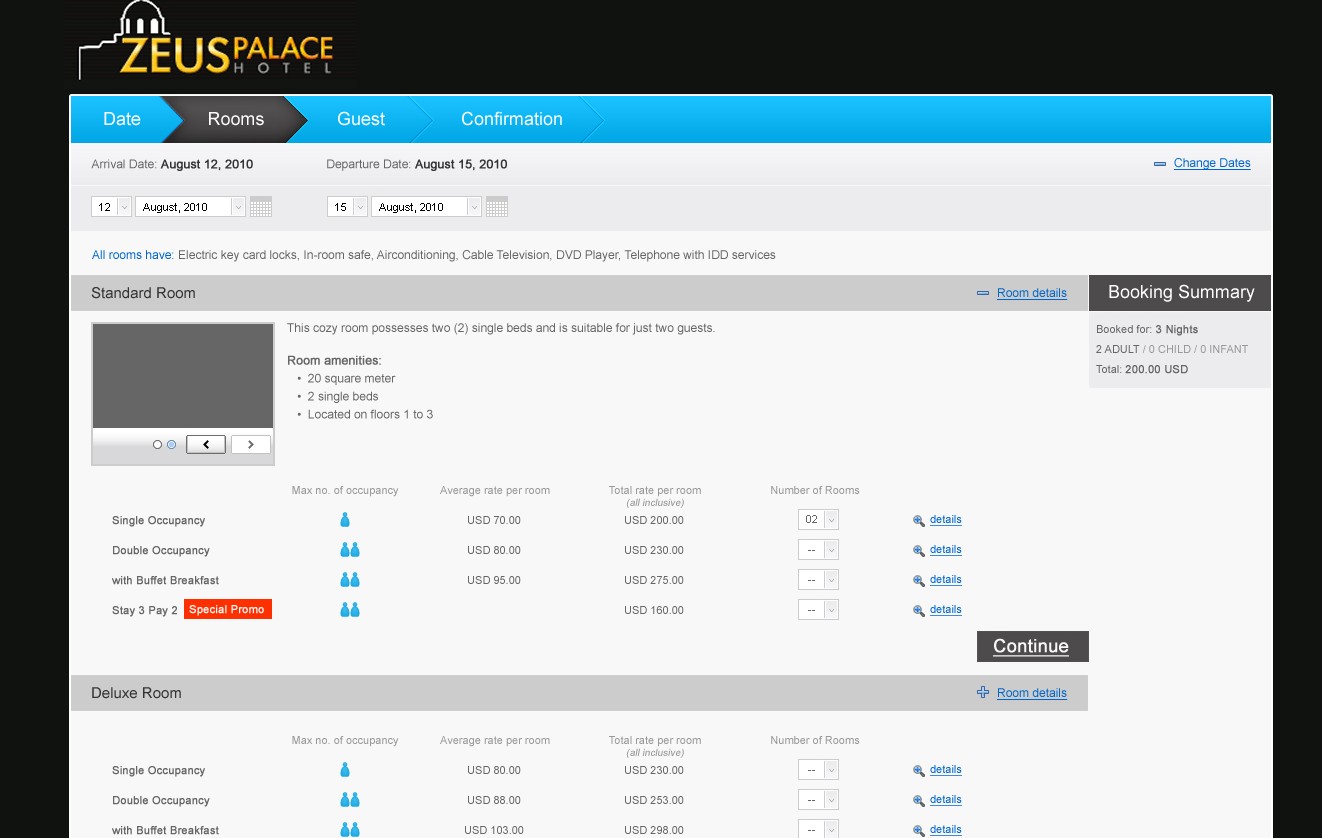Click the Change Dates link
The width and height of the screenshot is (1322, 838).
1212,164
